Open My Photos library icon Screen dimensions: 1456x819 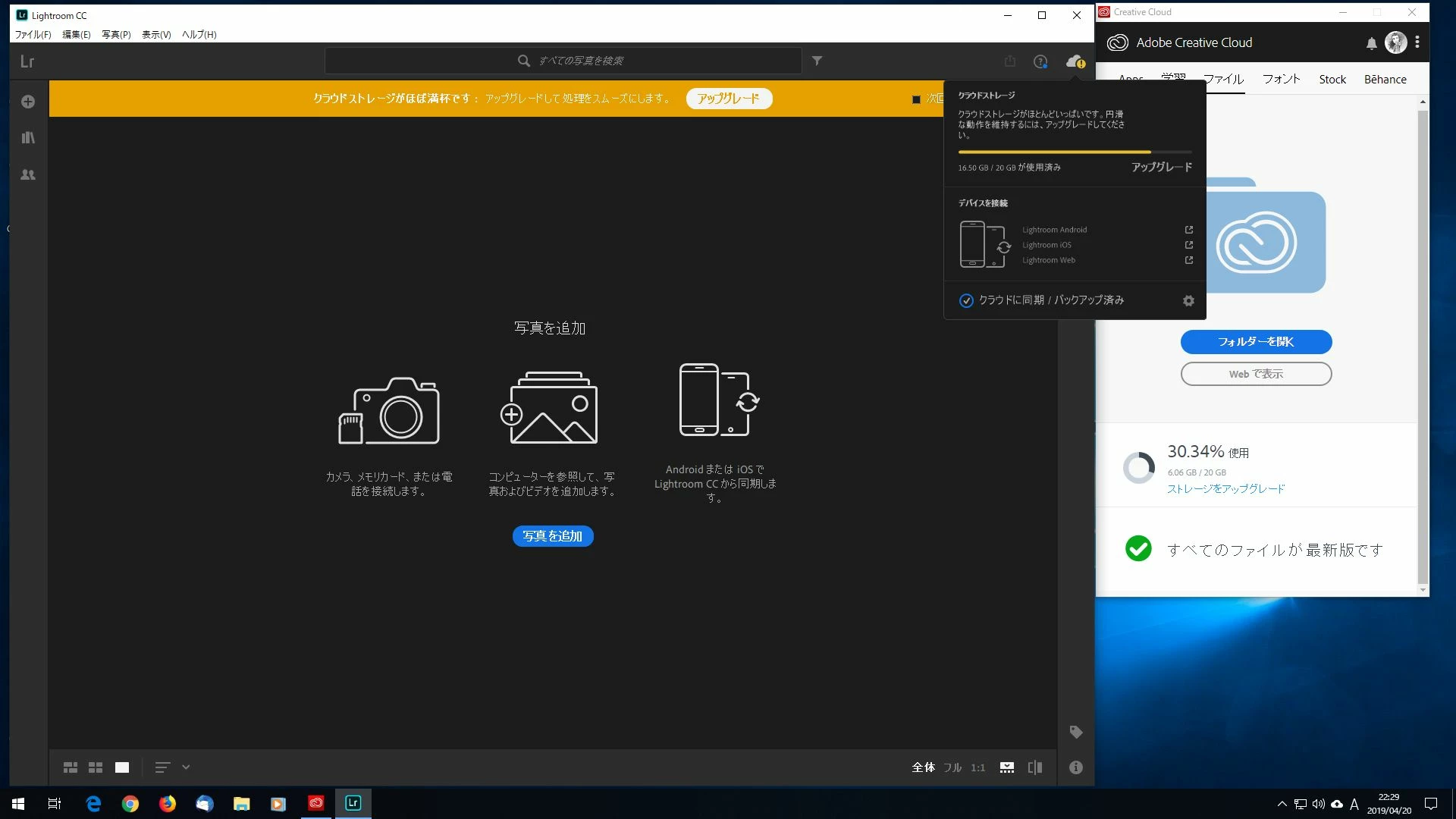pyautogui.click(x=28, y=138)
